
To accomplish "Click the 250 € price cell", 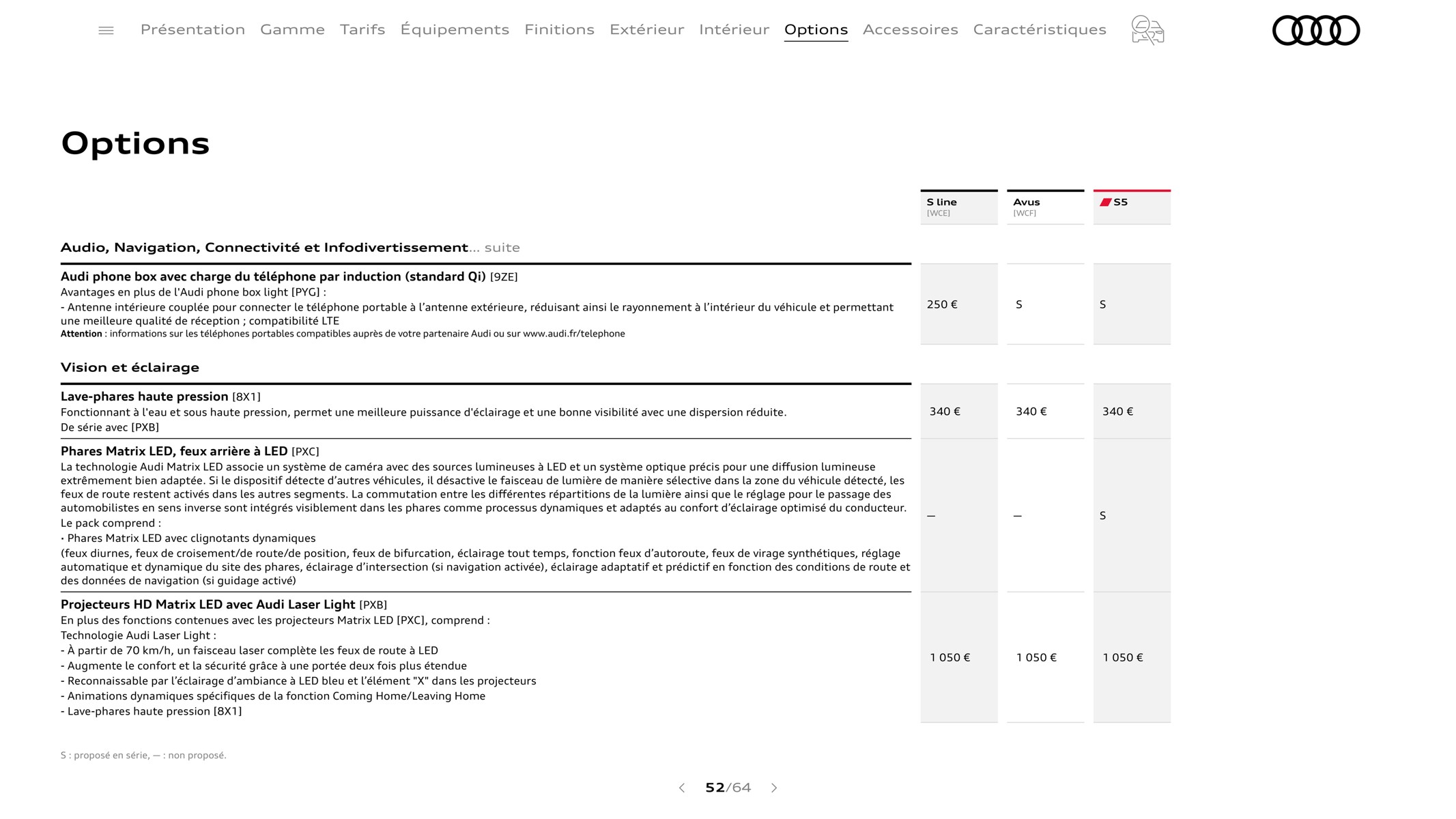I will point(959,304).
